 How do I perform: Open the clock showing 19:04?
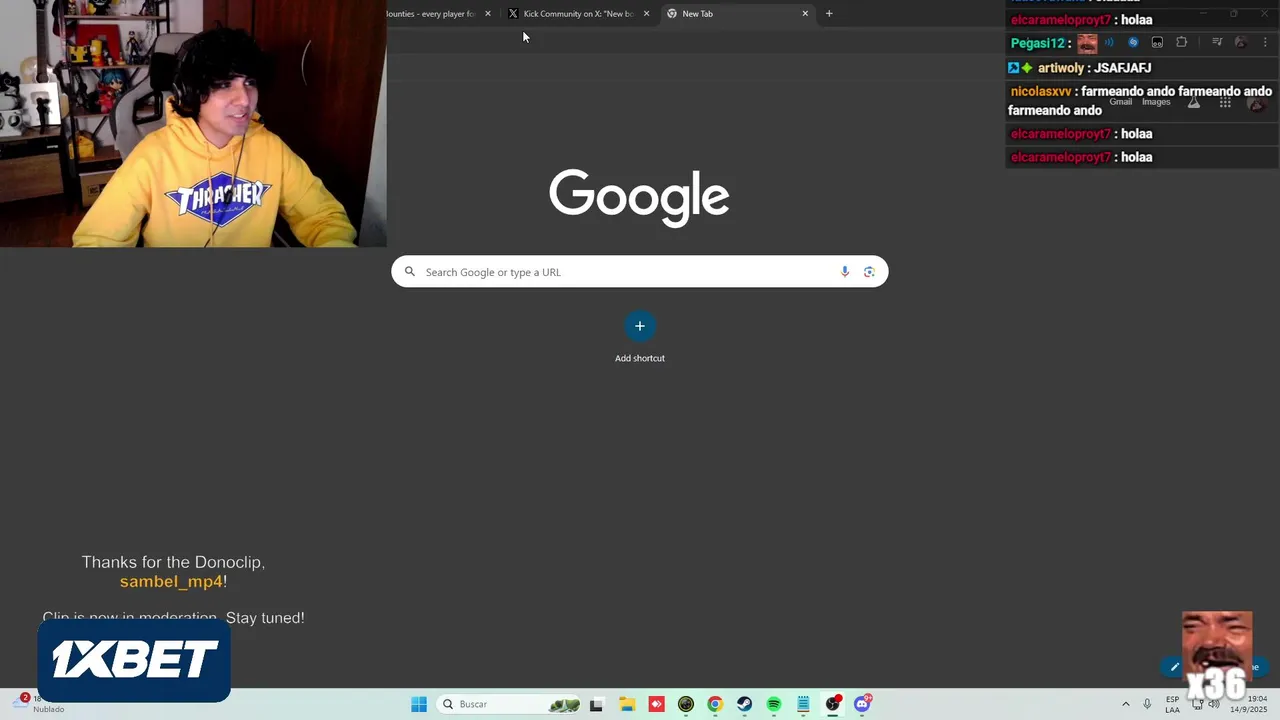[1251, 704]
